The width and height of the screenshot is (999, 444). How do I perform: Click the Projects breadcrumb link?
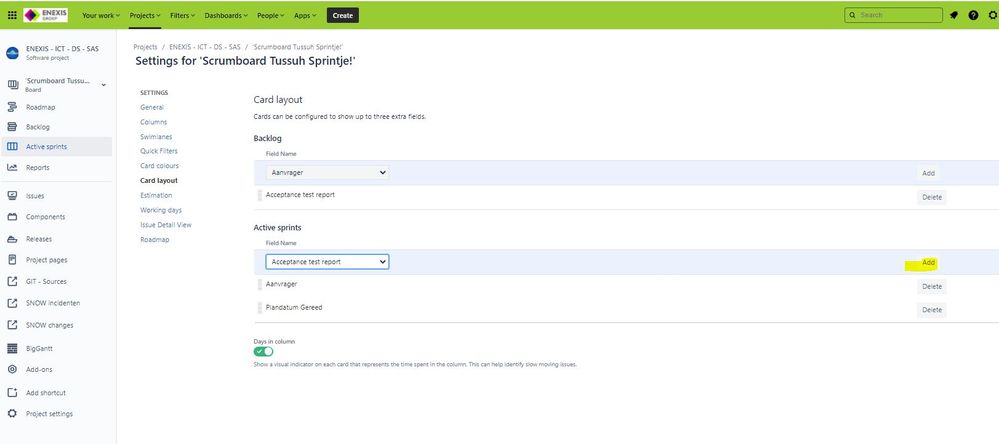click(x=145, y=47)
